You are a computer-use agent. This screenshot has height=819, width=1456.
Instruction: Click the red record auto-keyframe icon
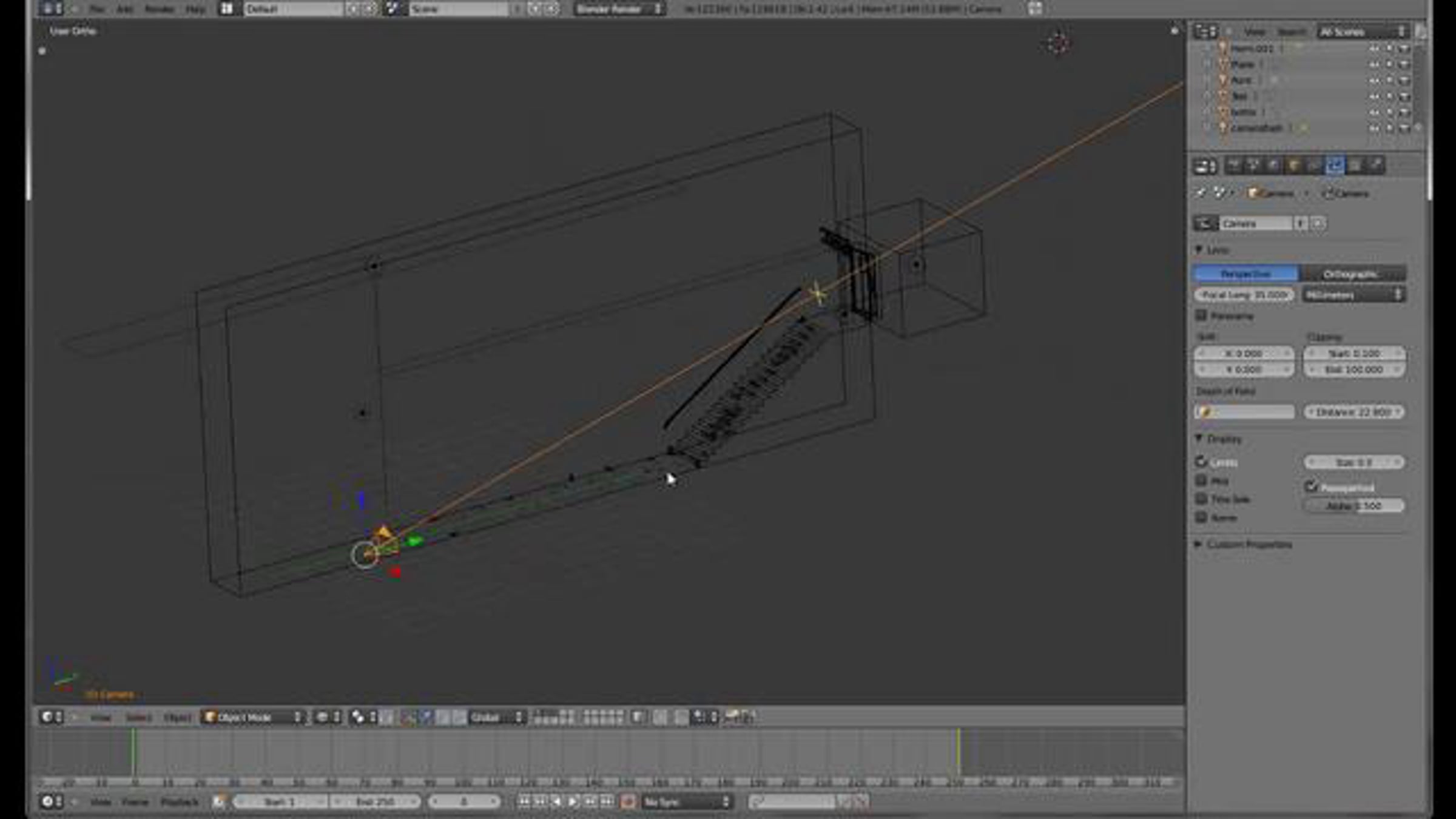click(628, 802)
